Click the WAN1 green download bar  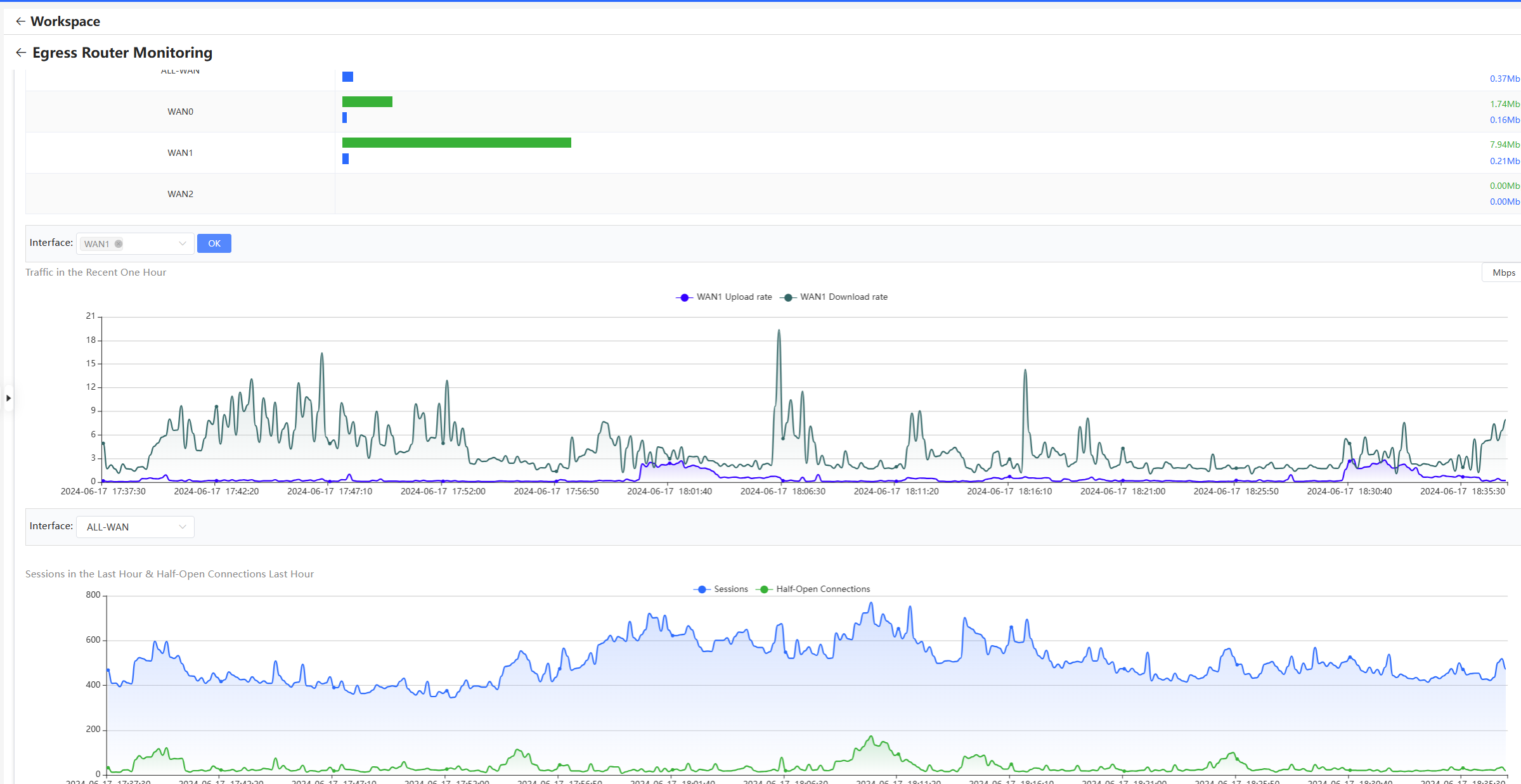pyautogui.click(x=456, y=143)
